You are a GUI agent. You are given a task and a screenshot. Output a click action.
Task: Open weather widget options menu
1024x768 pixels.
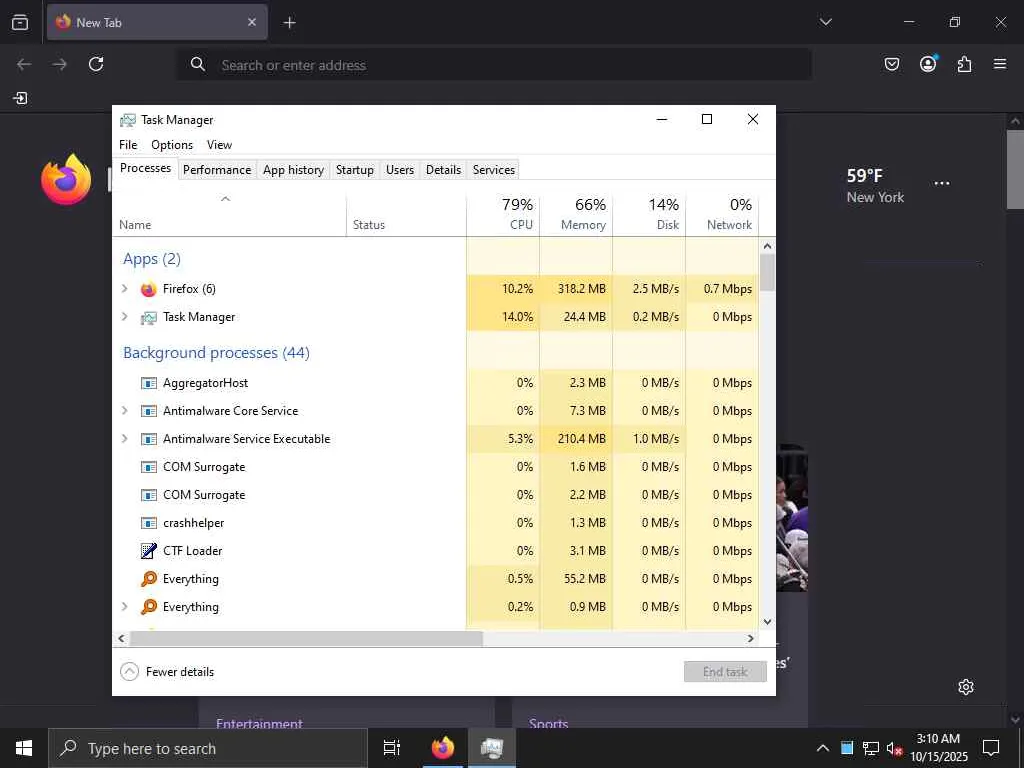tap(942, 184)
